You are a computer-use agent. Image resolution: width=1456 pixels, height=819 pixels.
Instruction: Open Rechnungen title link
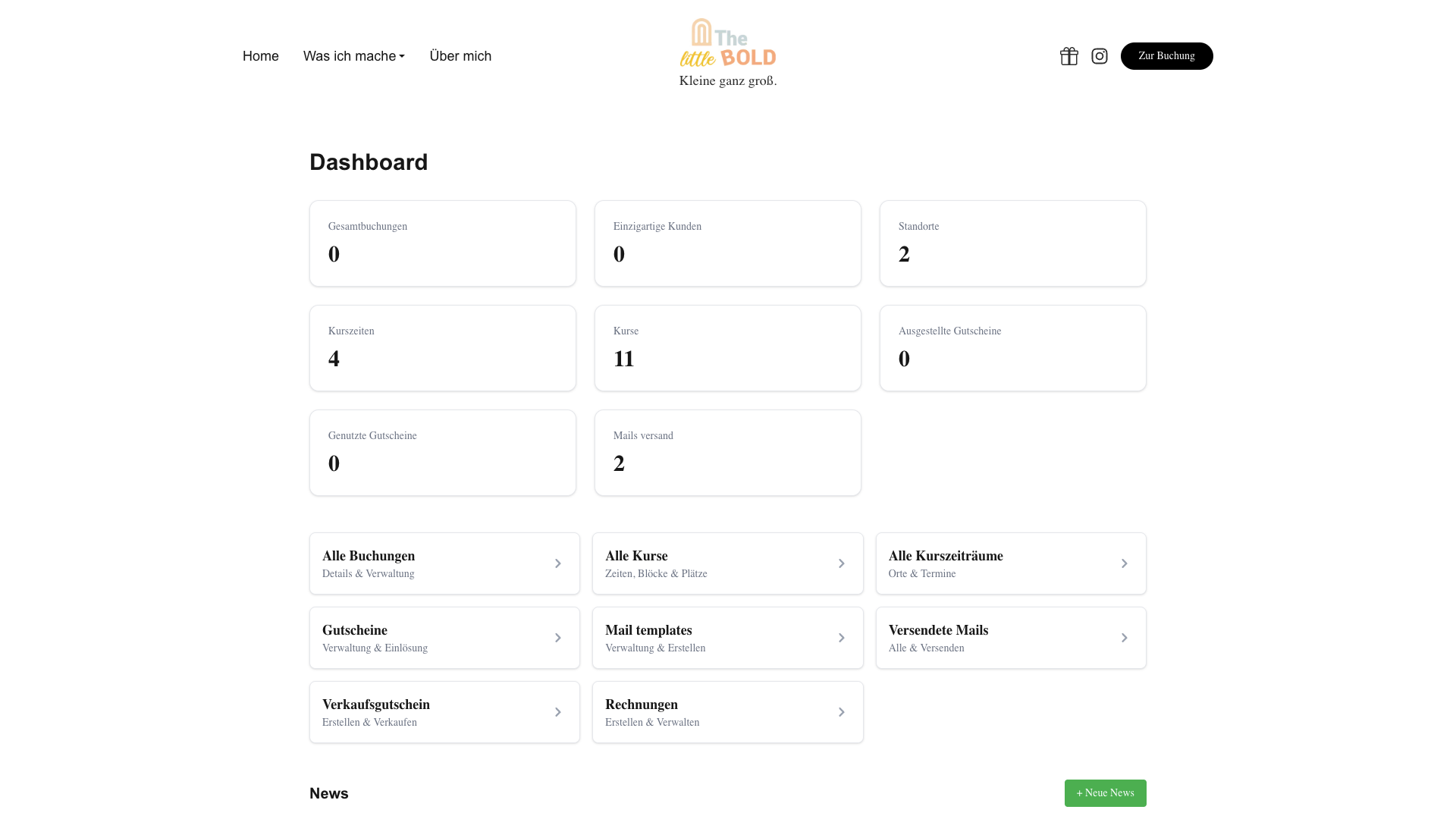(642, 704)
